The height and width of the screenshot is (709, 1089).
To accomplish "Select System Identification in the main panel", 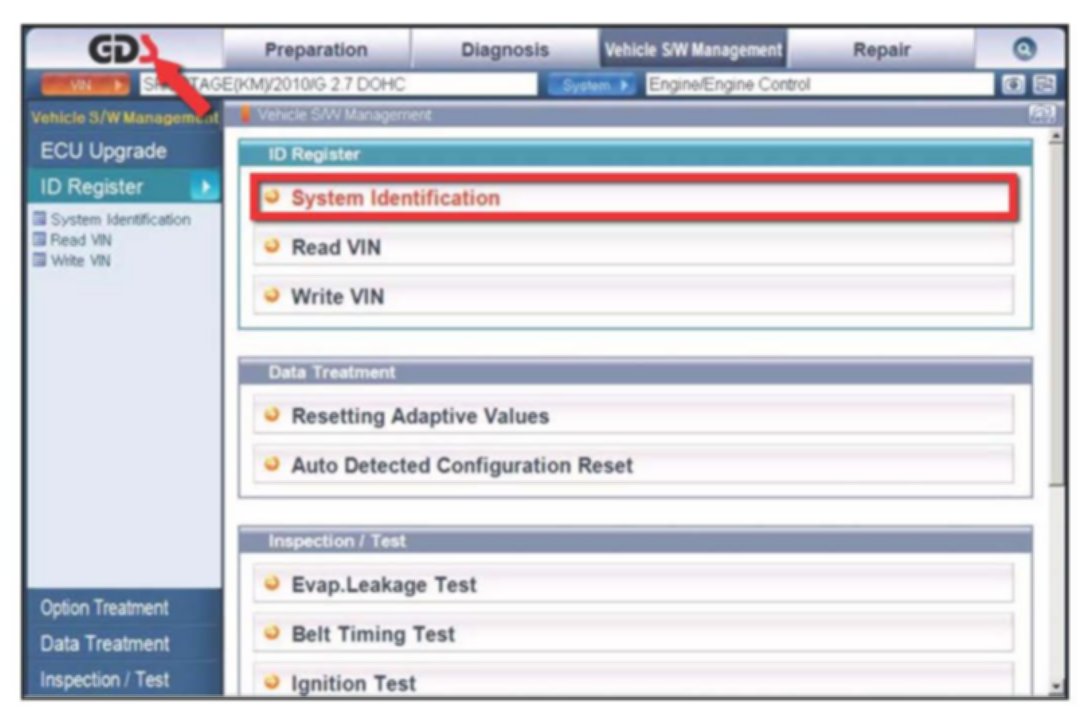I will click(395, 198).
